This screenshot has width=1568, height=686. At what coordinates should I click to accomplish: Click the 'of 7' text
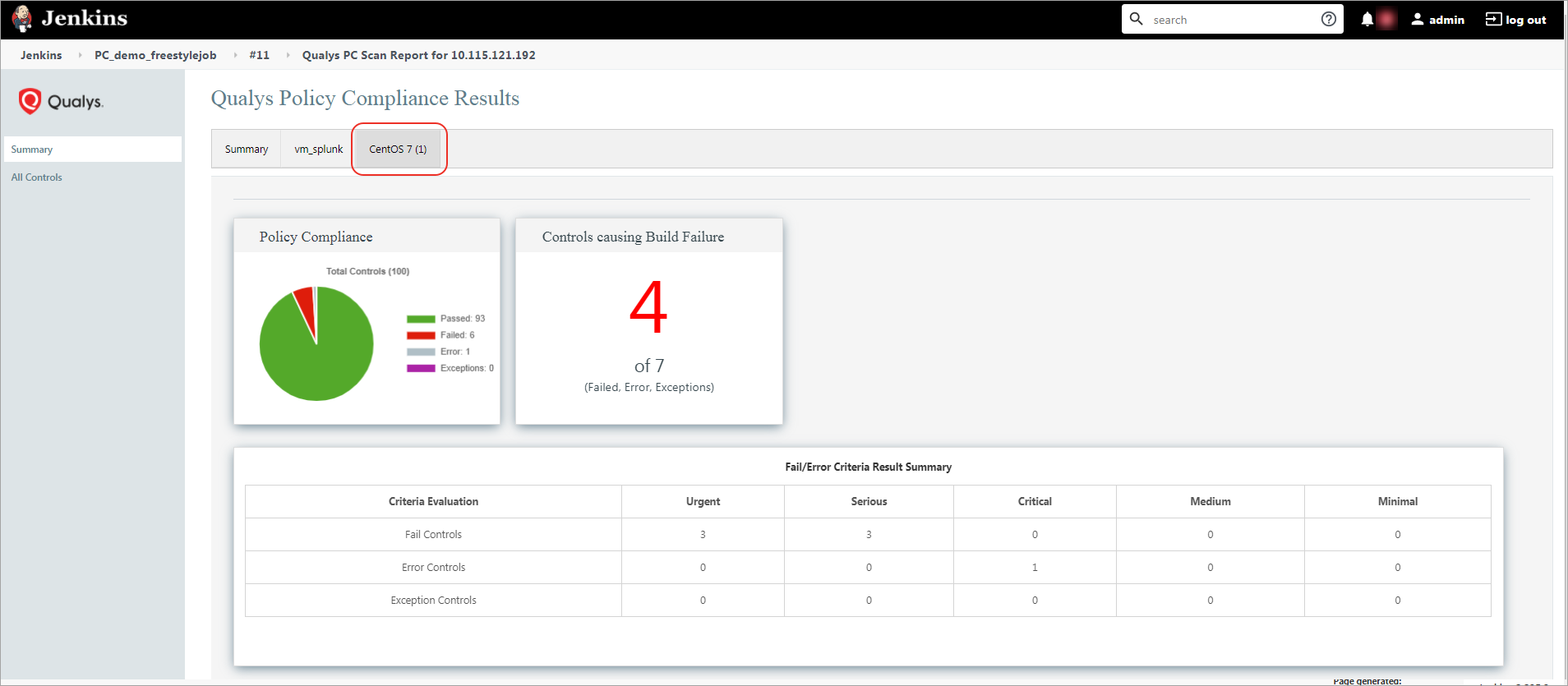649,366
